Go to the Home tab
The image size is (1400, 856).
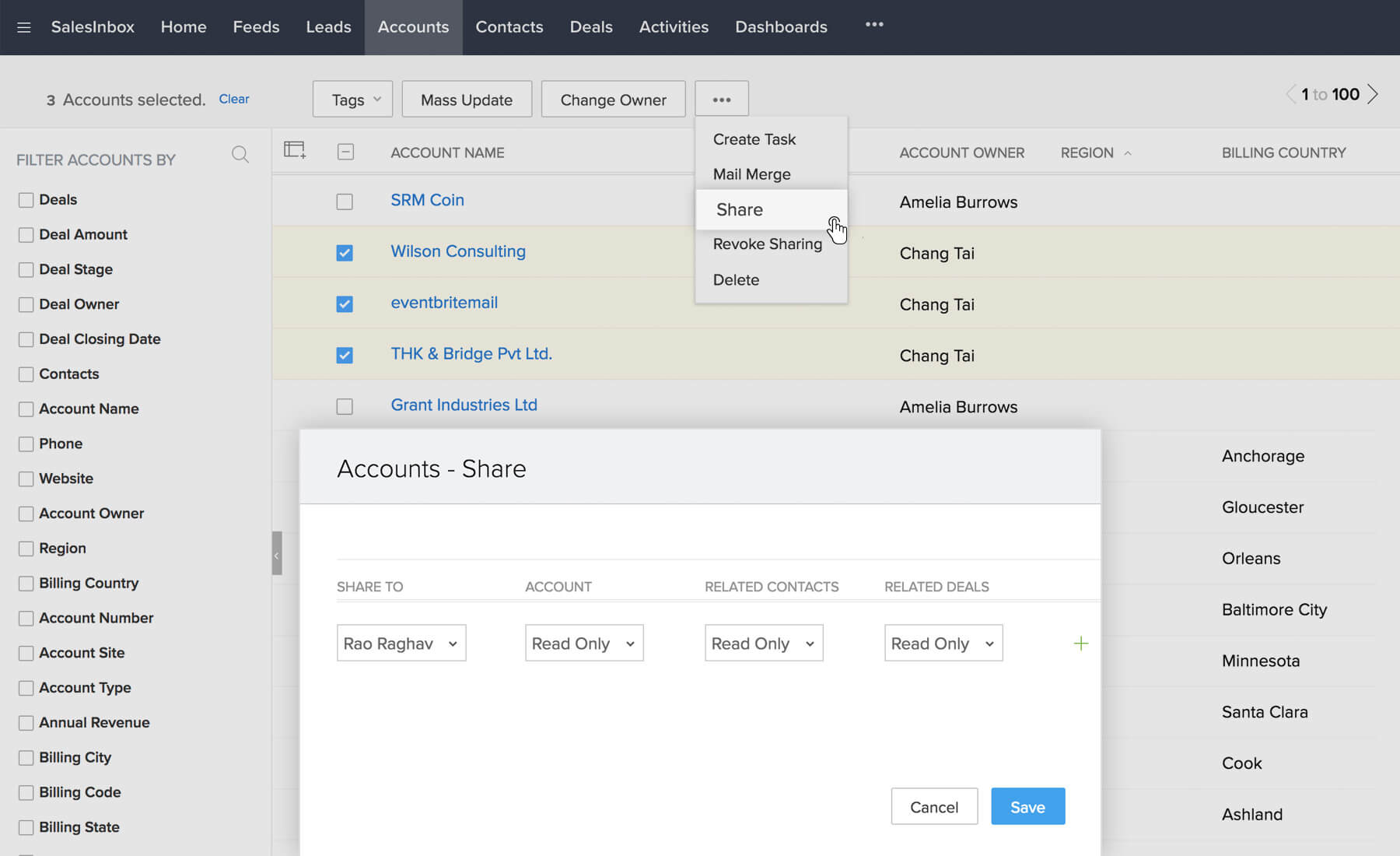pyautogui.click(x=184, y=27)
